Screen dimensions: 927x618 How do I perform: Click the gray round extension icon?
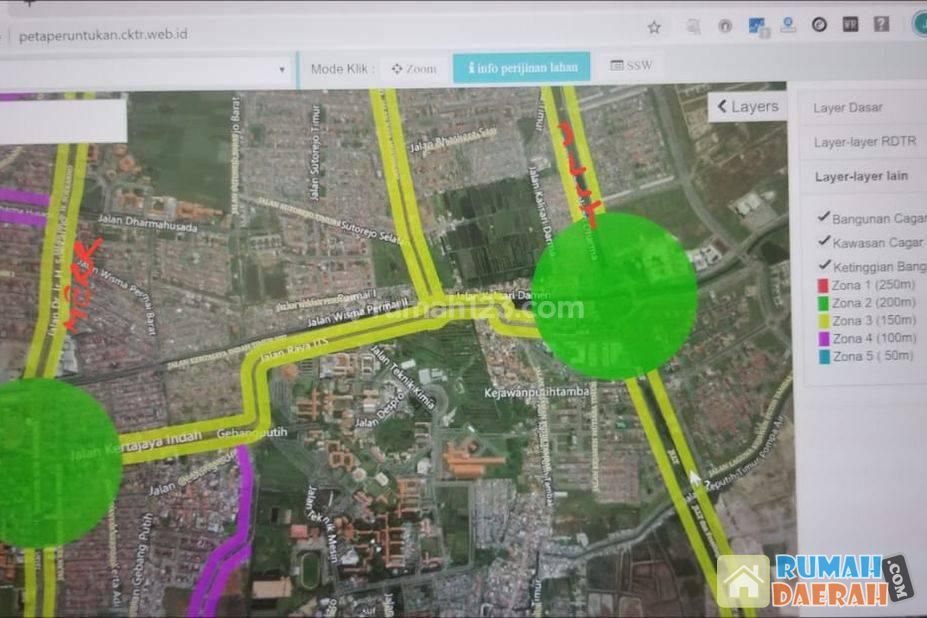click(725, 26)
